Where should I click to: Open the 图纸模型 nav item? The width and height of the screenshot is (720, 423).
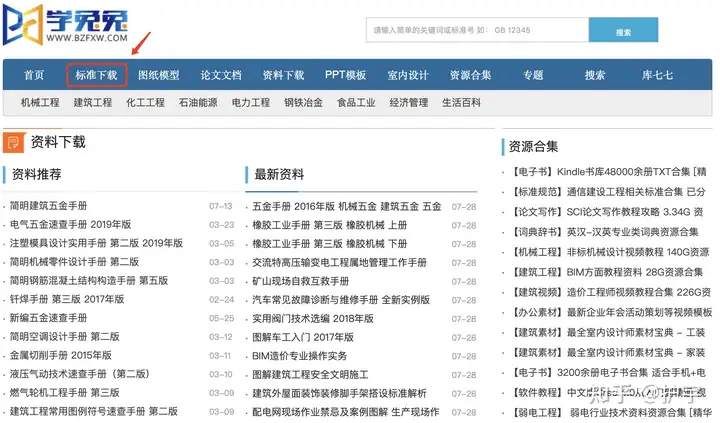tap(158, 75)
